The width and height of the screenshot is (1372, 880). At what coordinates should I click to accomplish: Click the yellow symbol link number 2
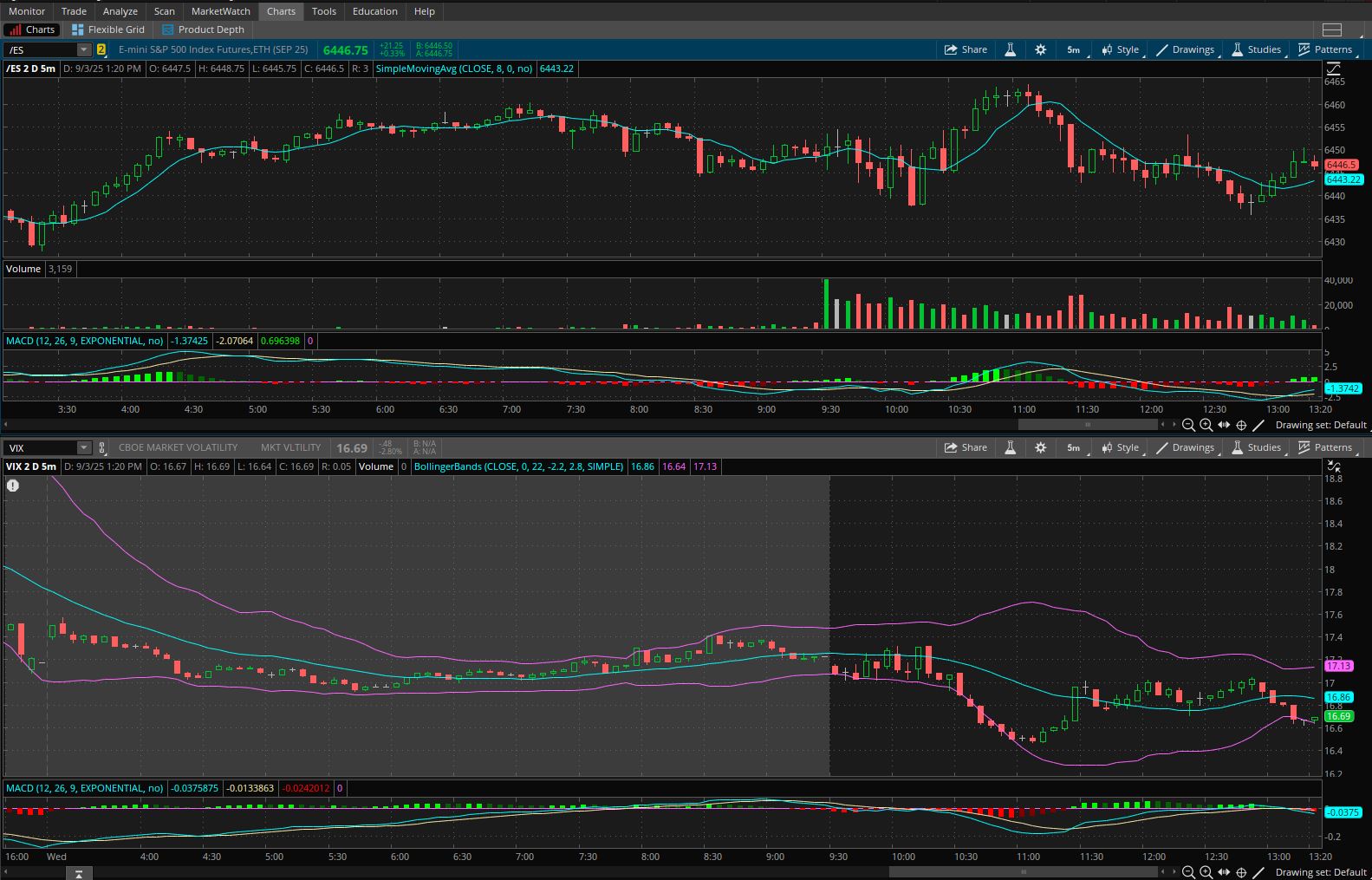(101, 49)
